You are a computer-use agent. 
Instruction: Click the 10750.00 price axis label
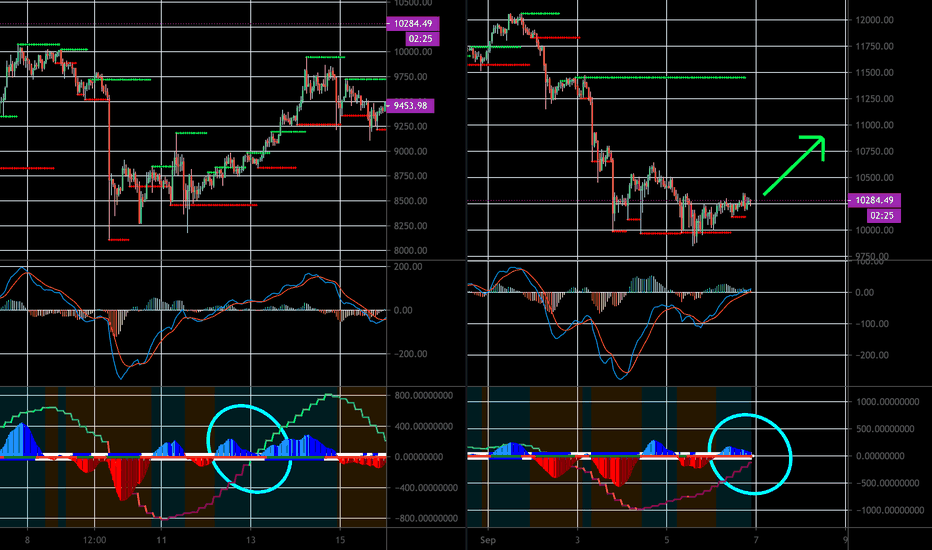(874, 151)
